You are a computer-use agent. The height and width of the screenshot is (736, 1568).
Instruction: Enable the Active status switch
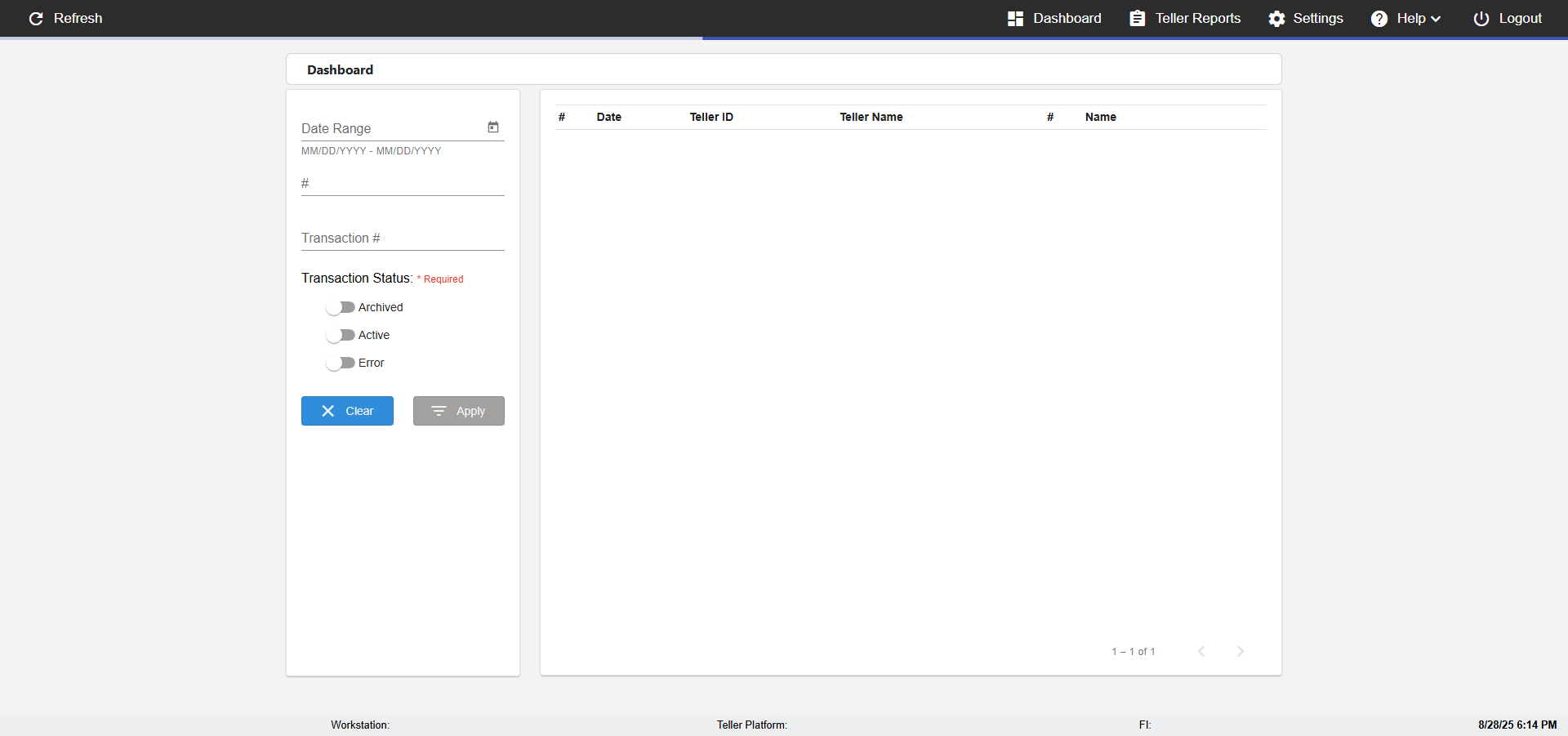pos(340,335)
